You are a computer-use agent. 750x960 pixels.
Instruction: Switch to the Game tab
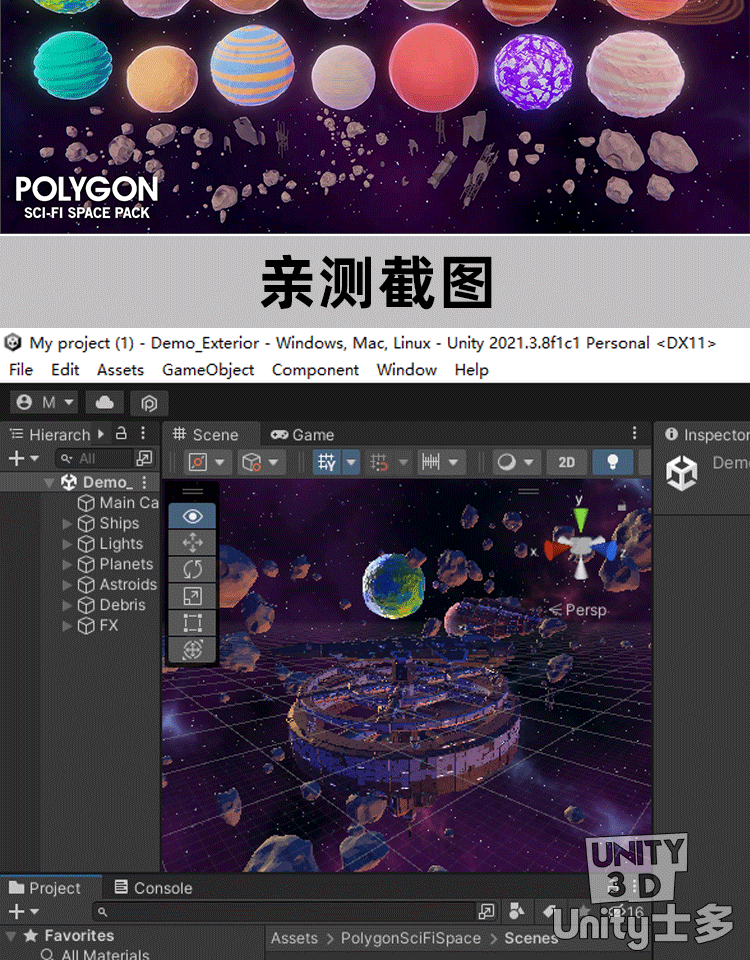(x=302, y=435)
